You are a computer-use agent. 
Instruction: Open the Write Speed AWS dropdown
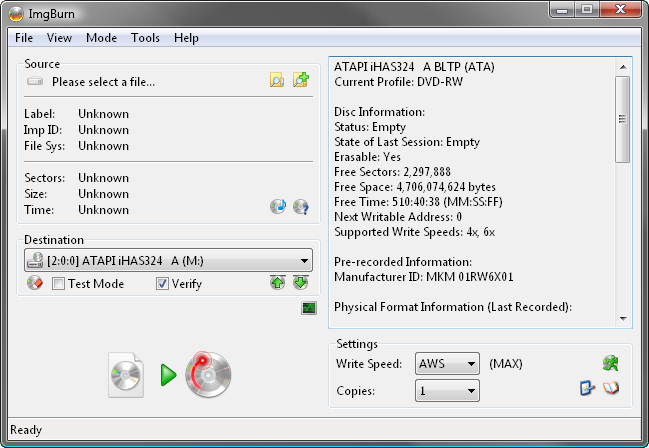click(447, 364)
